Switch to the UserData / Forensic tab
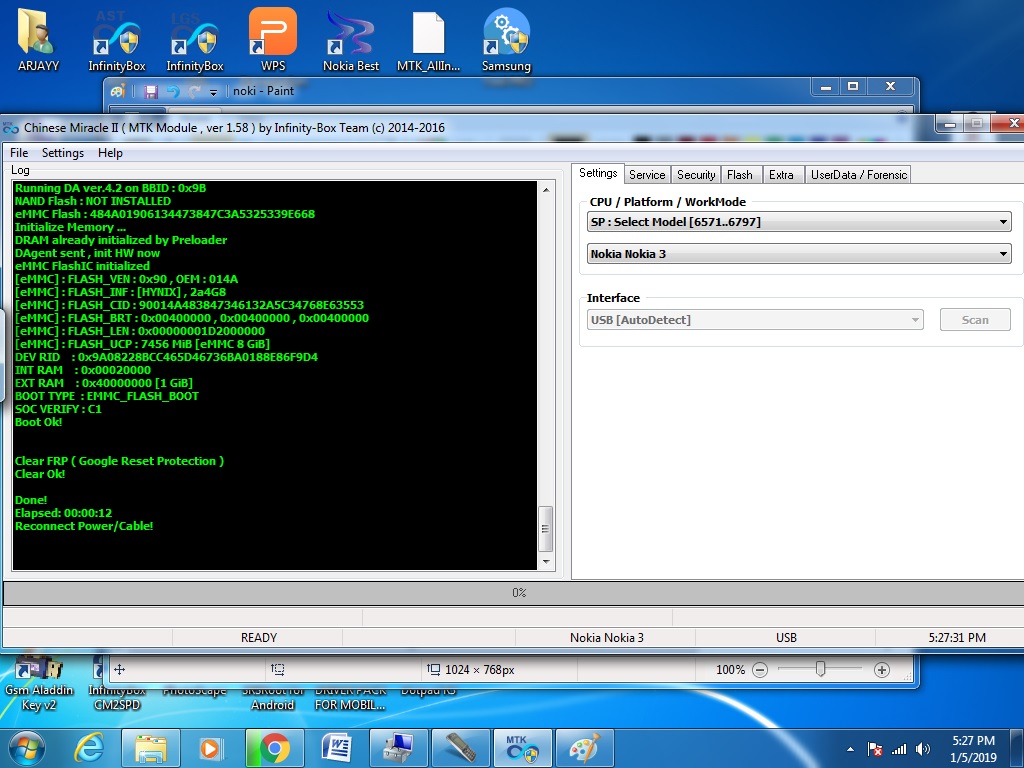1024x768 pixels. tap(858, 174)
